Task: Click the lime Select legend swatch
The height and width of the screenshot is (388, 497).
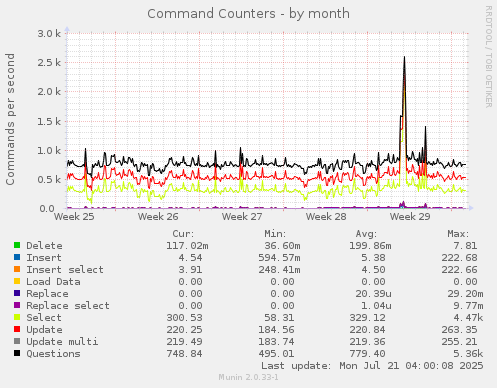Action: click(17, 317)
